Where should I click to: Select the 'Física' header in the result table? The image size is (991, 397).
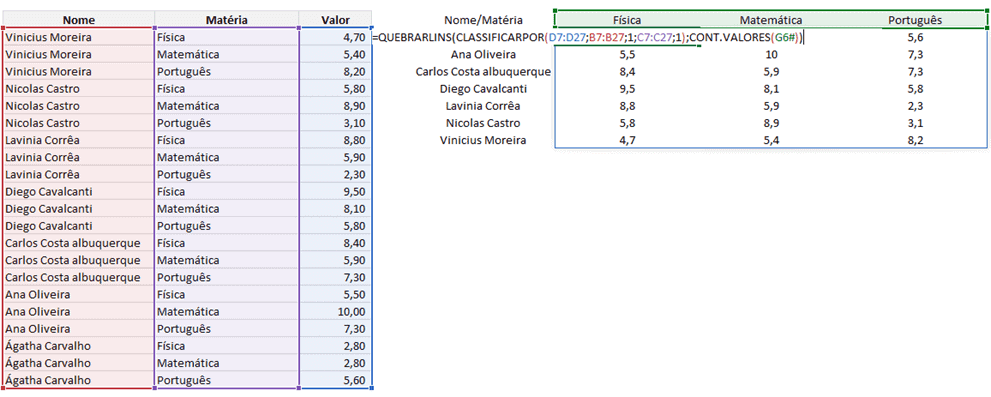pyautogui.click(x=627, y=20)
